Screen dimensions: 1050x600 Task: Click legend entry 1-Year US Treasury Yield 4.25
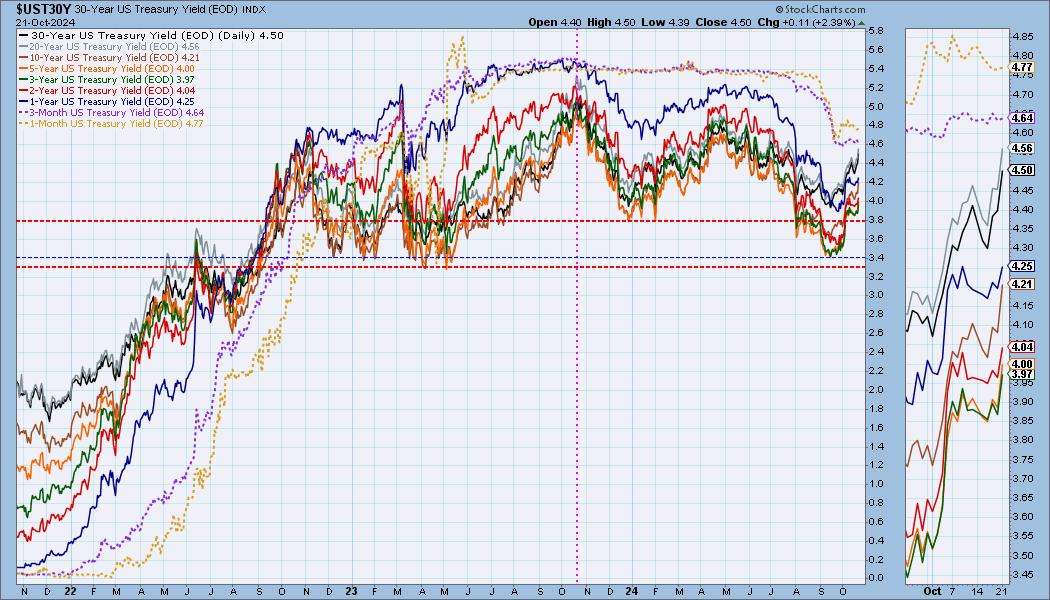[x=107, y=101]
